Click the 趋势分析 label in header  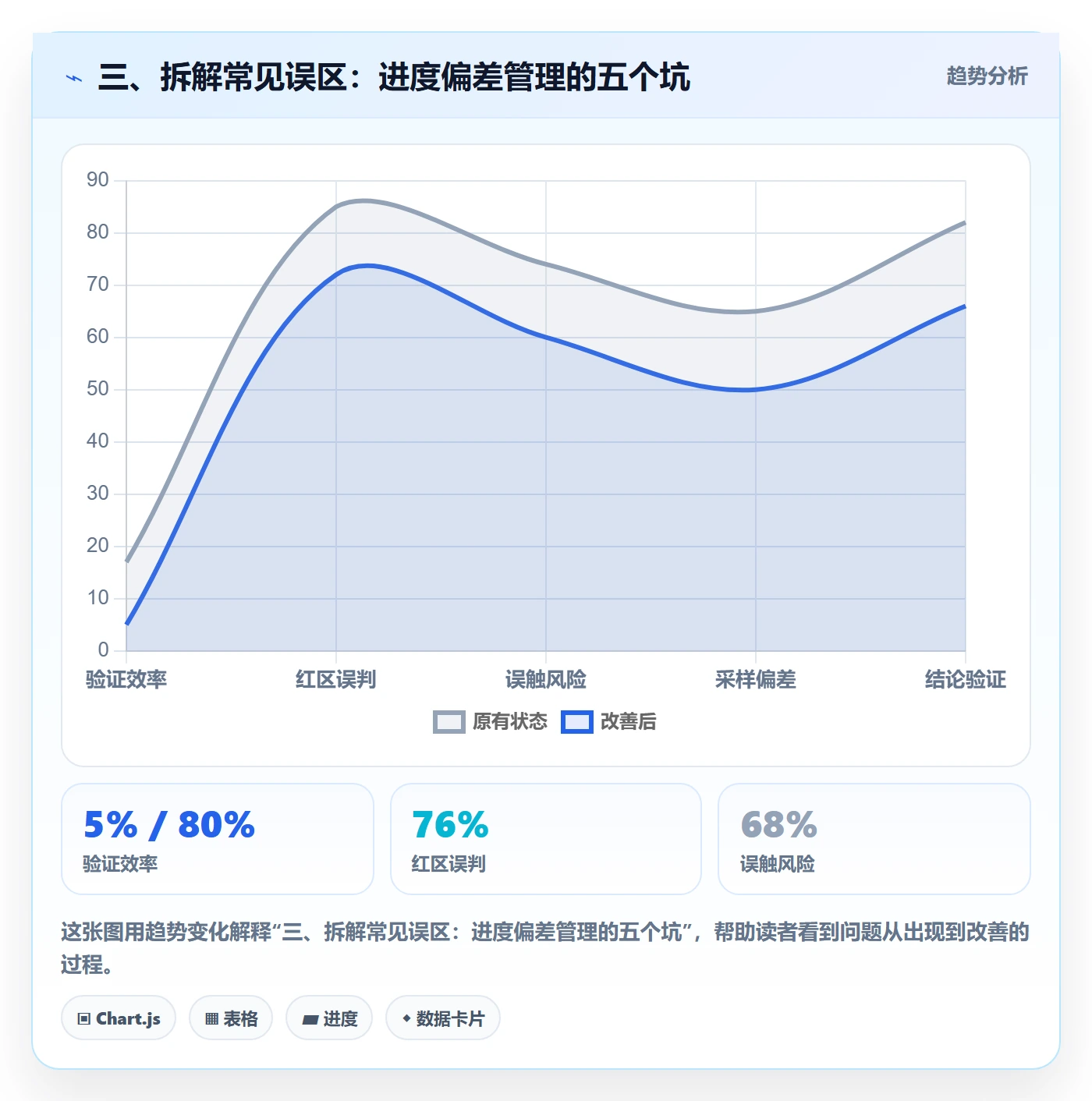987,76
